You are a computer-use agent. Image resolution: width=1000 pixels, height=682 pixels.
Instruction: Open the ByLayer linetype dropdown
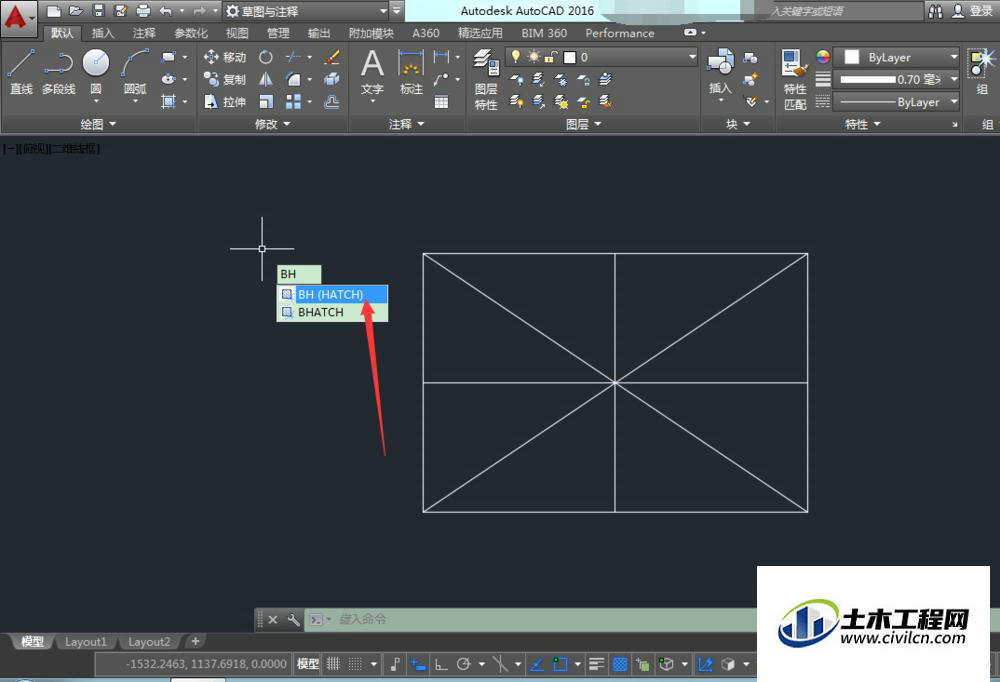click(x=896, y=102)
